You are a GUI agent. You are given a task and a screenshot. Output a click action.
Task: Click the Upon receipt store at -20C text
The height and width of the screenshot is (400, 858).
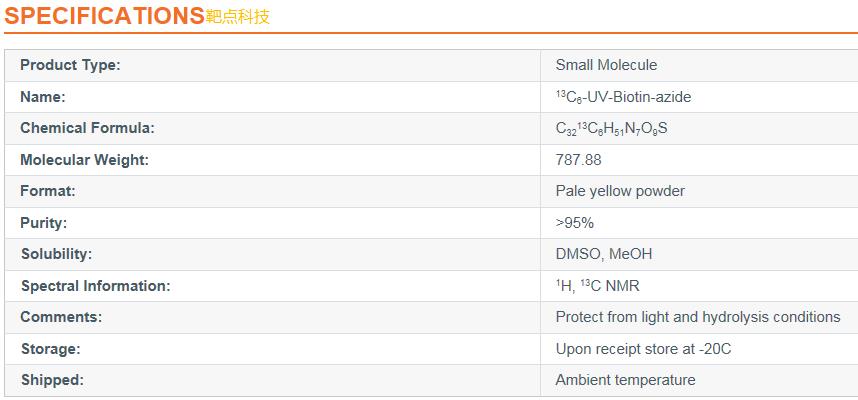click(x=644, y=349)
